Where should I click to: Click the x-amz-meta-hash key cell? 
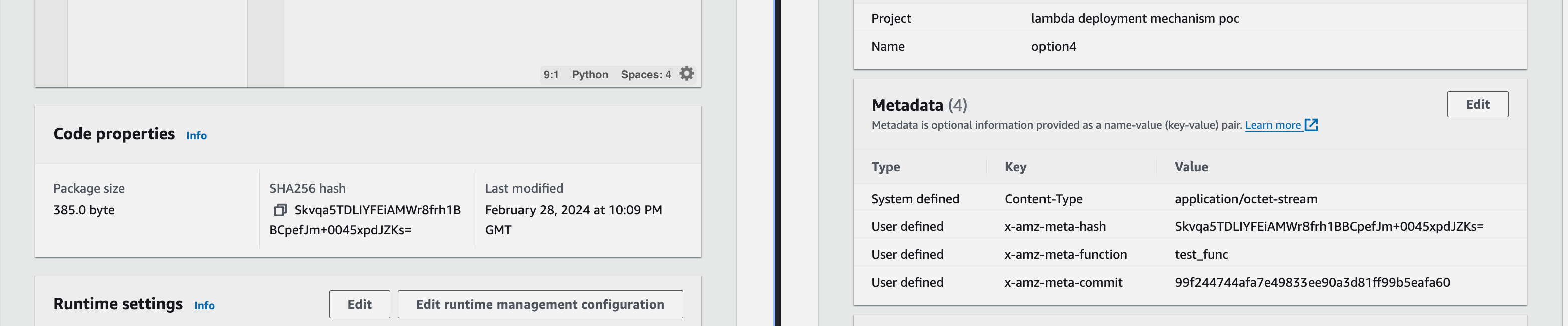(1056, 226)
